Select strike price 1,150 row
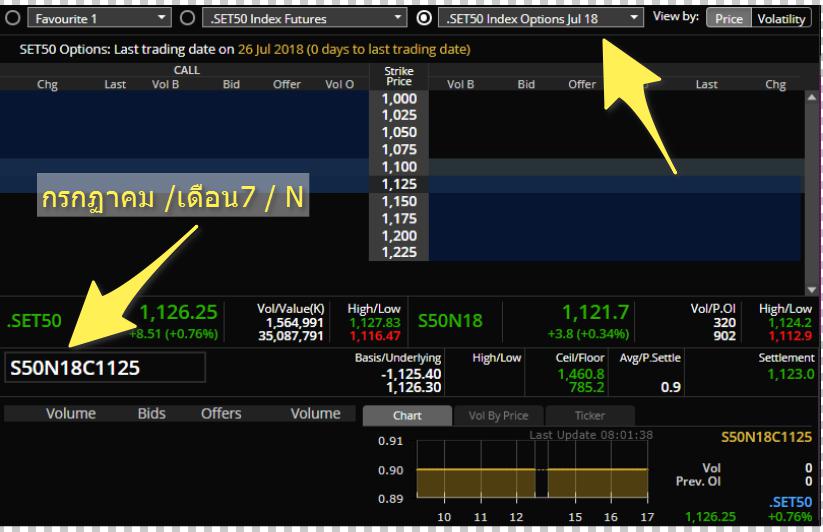The width and height of the screenshot is (823, 532). (399, 201)
